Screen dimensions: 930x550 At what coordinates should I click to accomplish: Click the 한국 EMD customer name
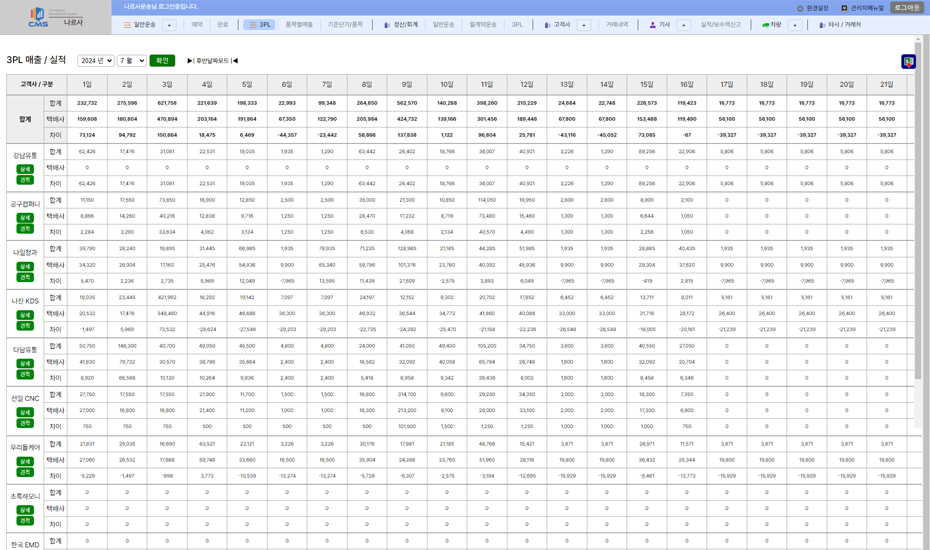coord(25,545)
